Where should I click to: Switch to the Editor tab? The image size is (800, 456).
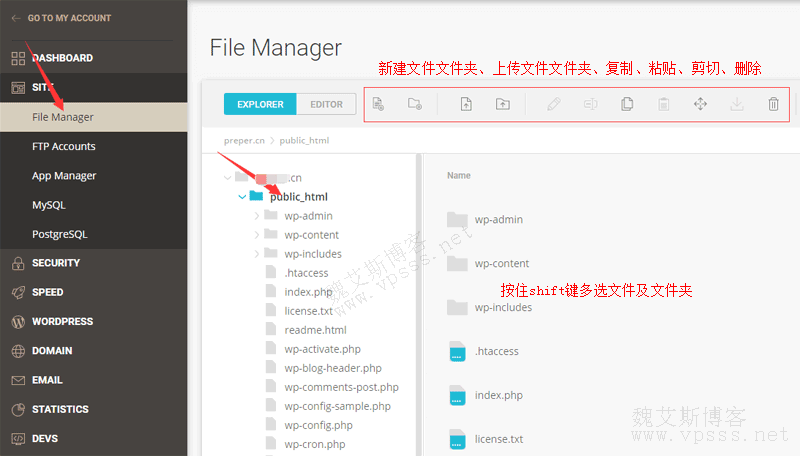[327, 104]
